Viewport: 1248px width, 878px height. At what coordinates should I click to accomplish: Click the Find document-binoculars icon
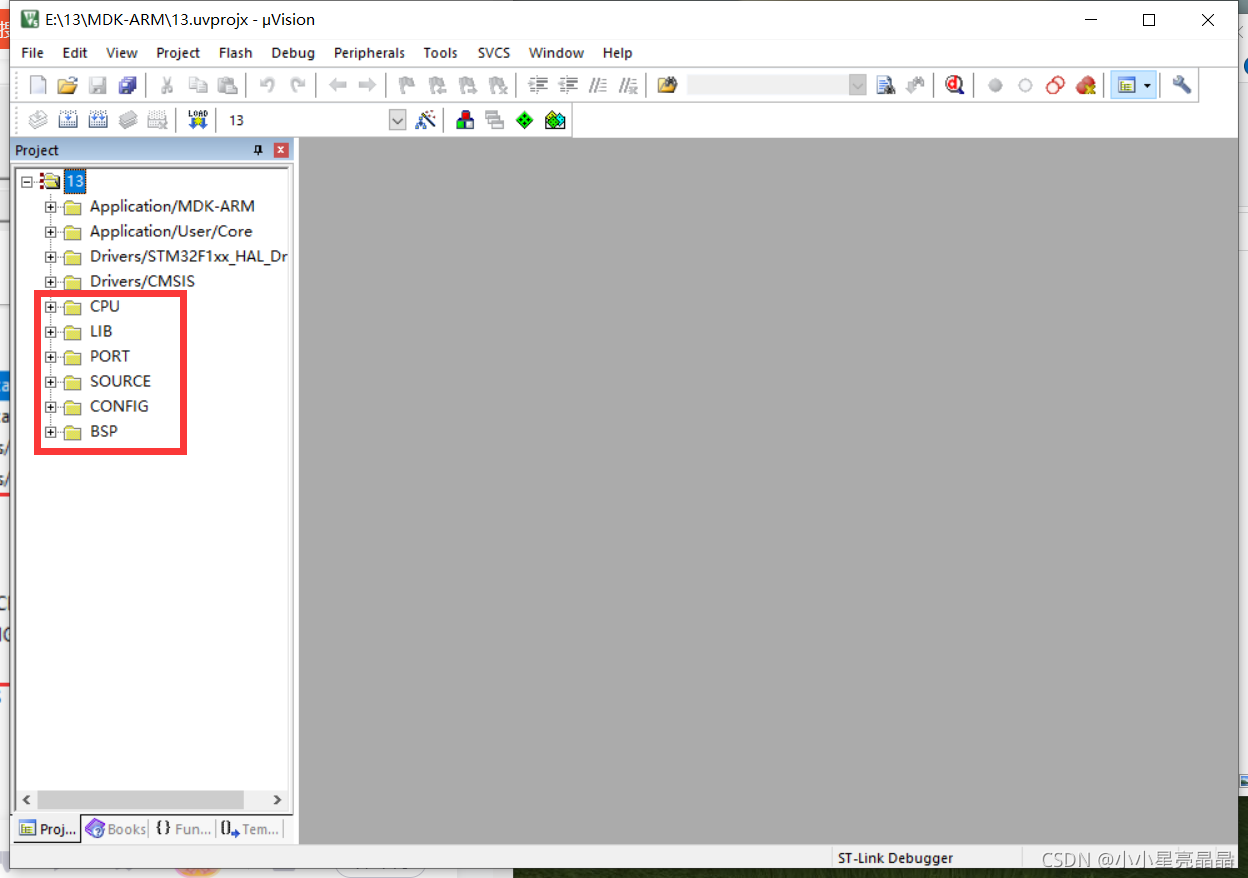click(886, 85)
